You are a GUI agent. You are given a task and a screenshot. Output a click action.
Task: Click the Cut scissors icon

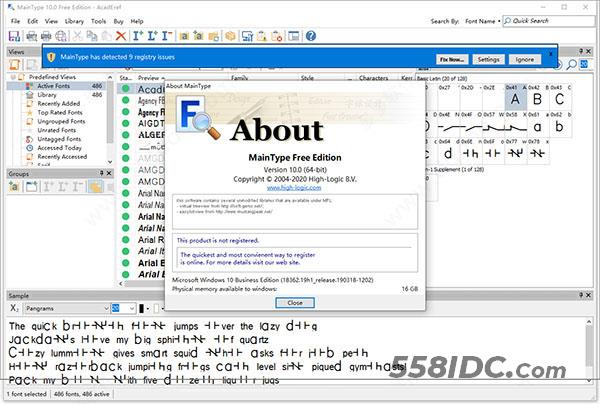77,36
